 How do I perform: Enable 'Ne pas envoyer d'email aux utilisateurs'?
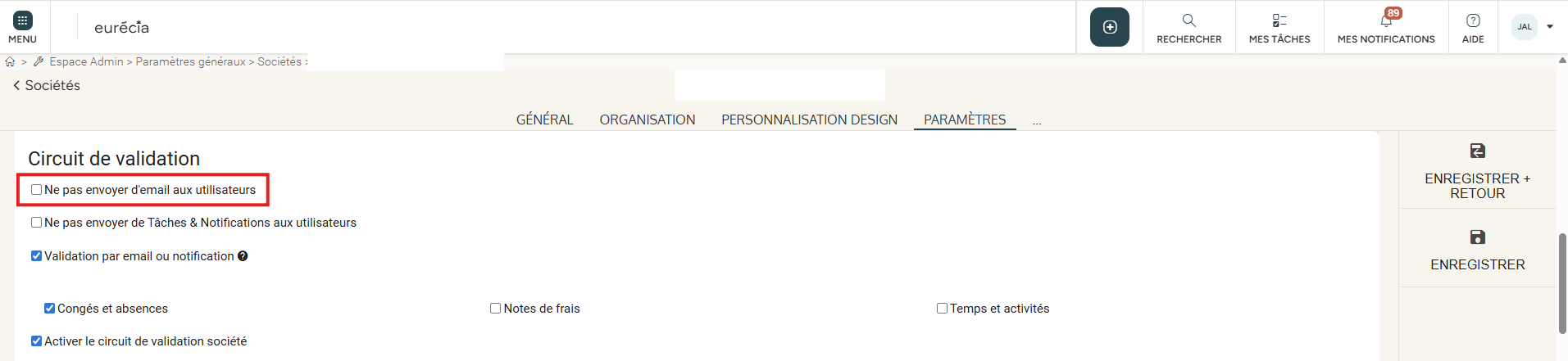(37, 190)
